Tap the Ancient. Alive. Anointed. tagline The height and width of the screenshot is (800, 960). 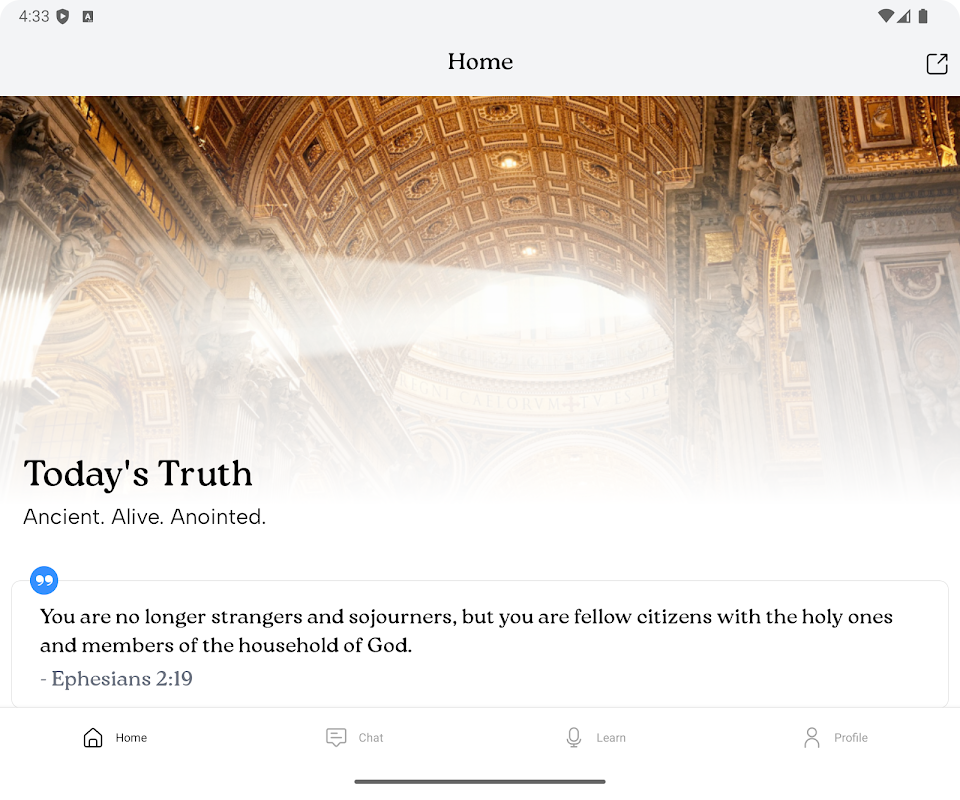click(x=144, y=517)
